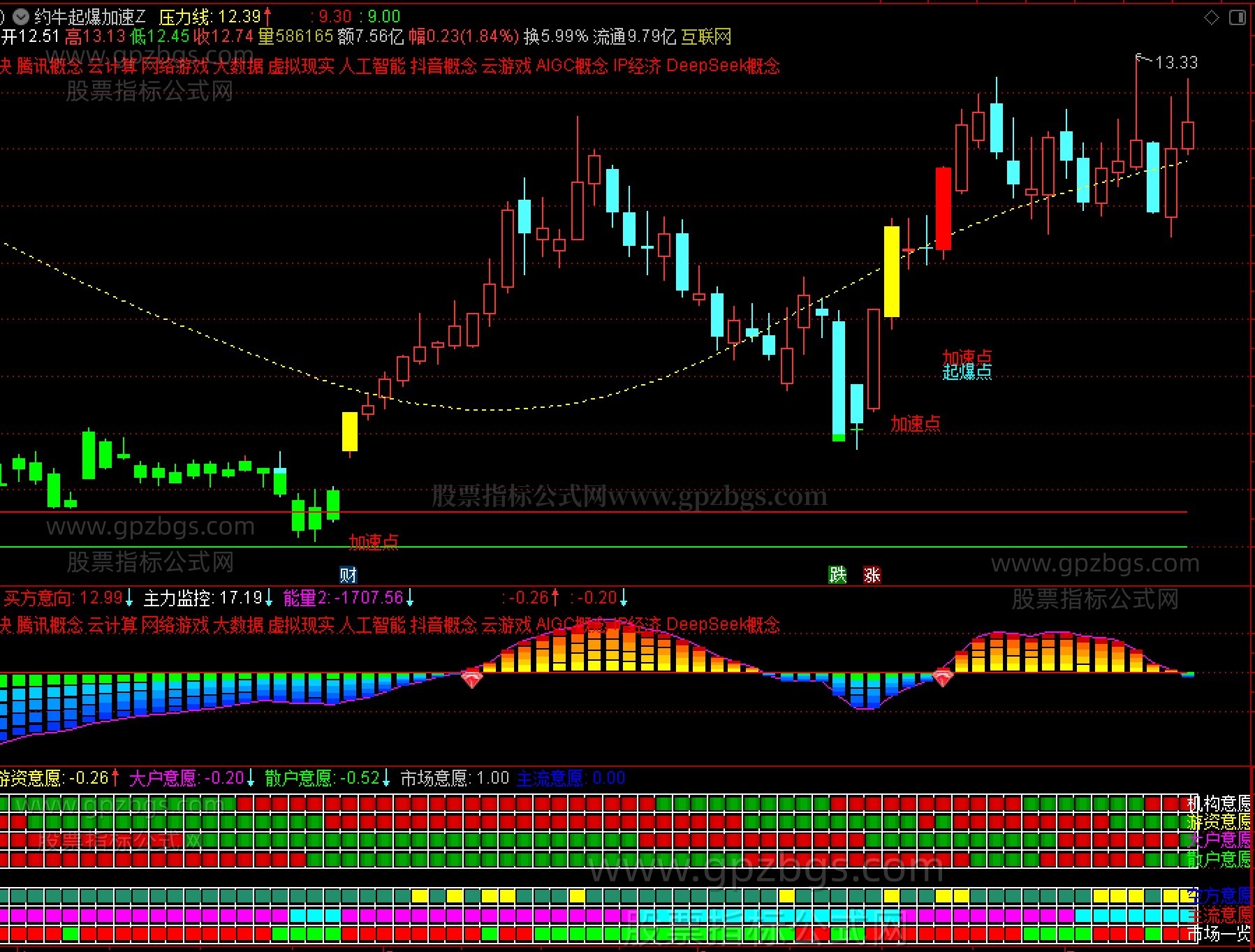Click the 收12.74 close price
This screenshot has width=1255, height=952.
[x=223, y=36]
